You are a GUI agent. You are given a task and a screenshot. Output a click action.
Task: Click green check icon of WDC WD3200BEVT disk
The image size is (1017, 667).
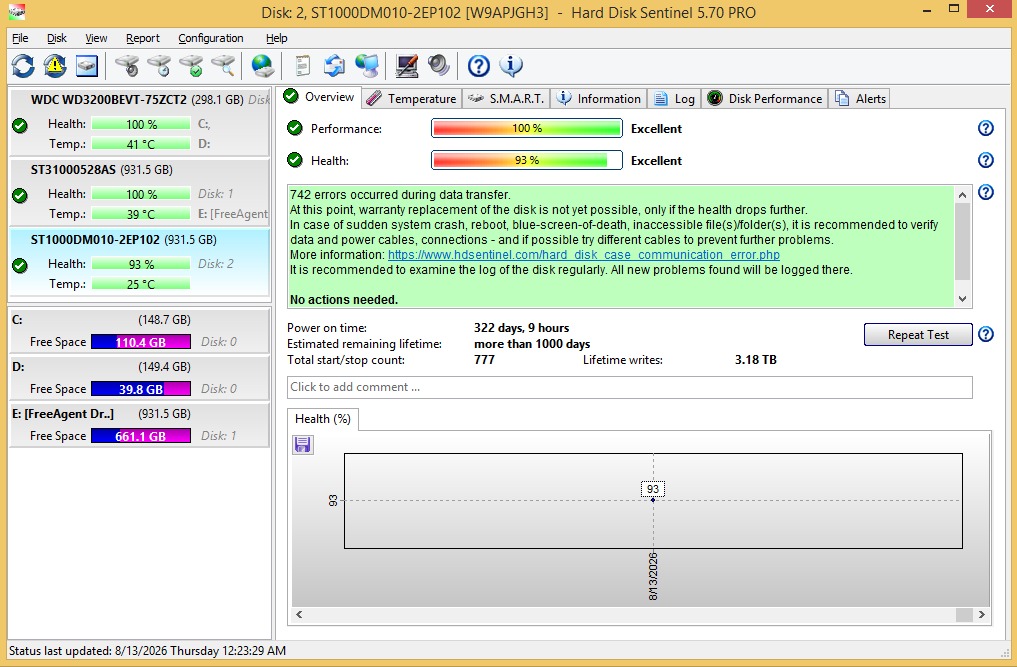[x=20, y=126]
